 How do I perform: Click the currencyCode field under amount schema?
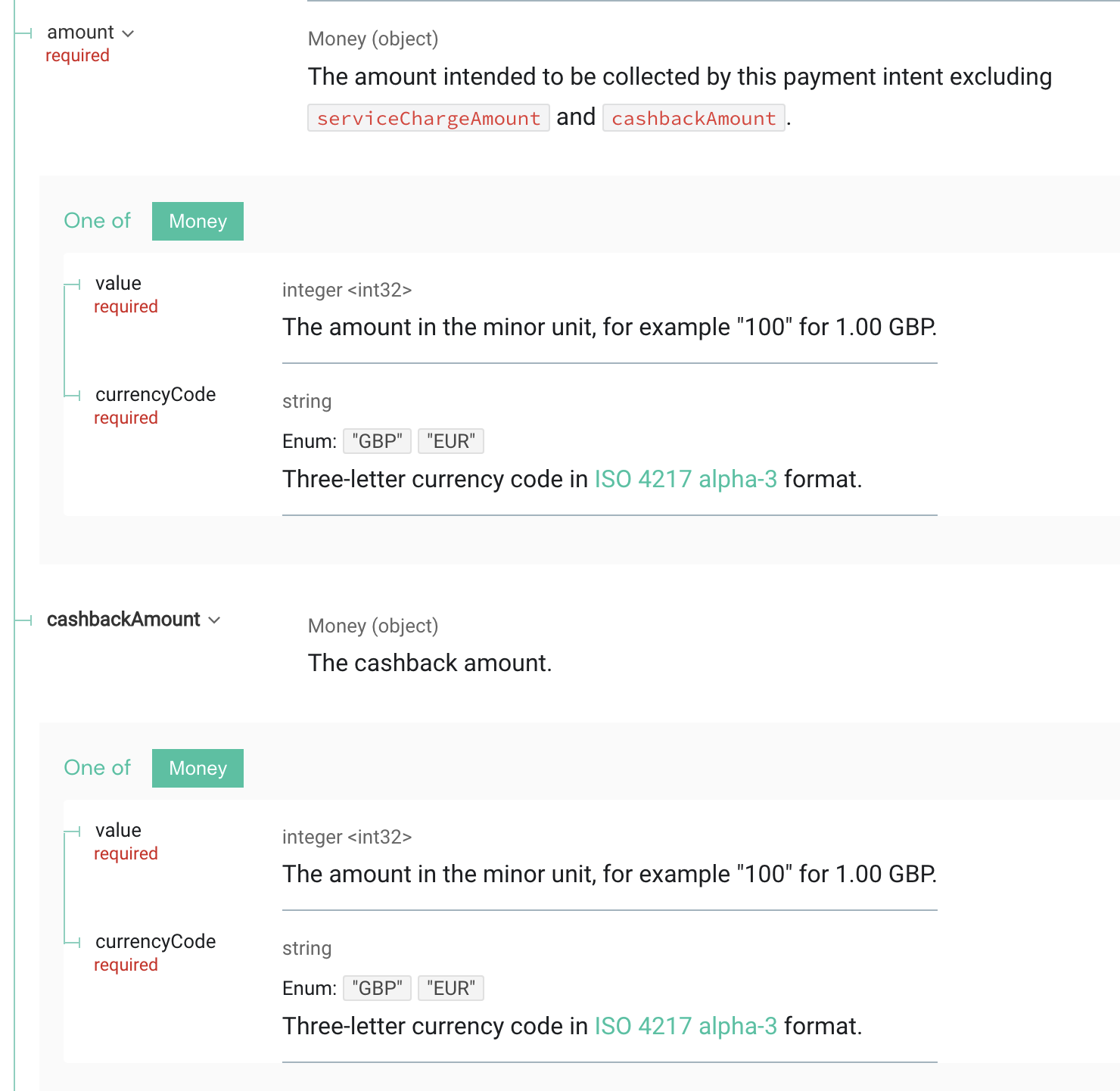[x=155, y=394]
